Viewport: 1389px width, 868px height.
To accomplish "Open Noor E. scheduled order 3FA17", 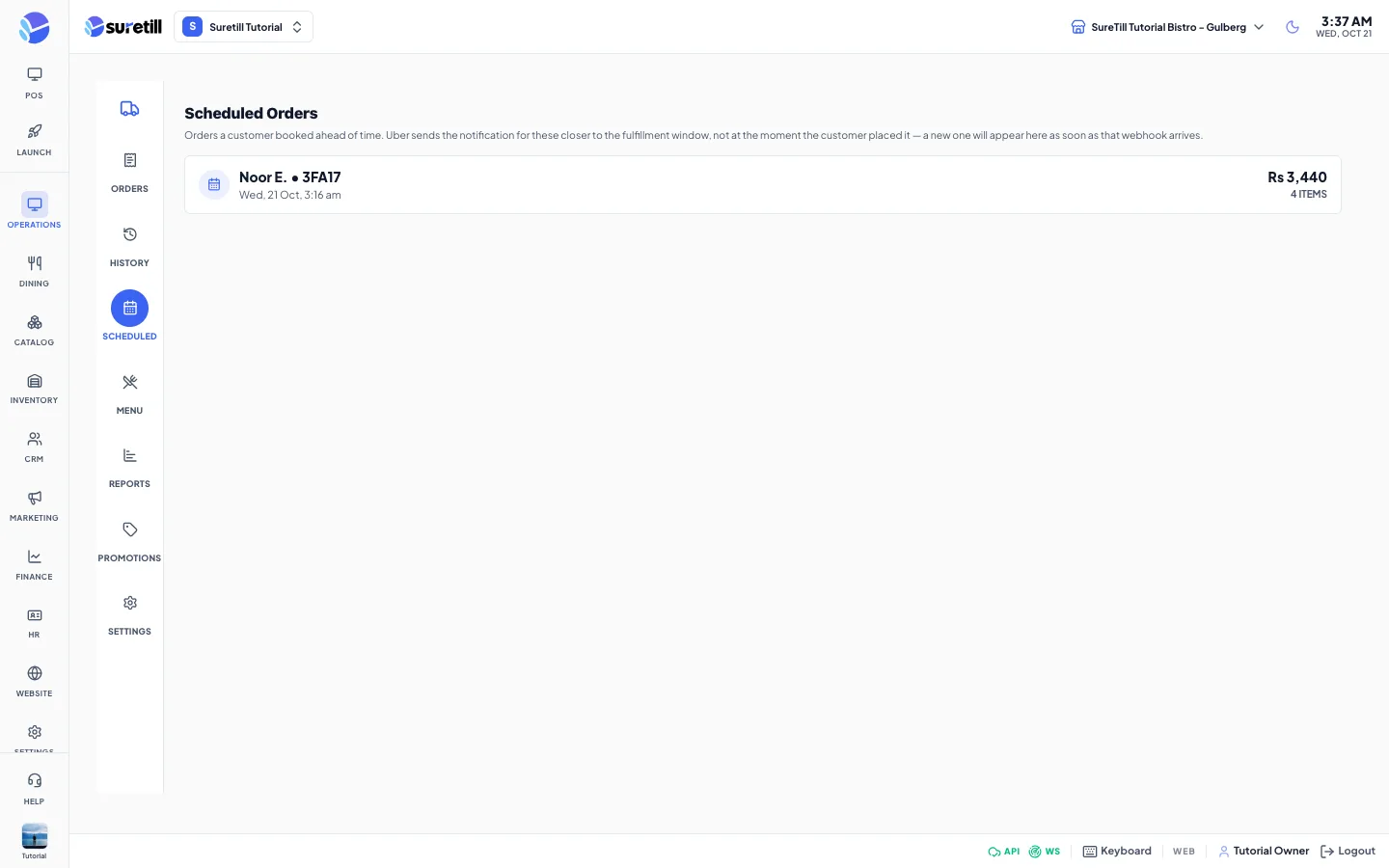I will [x=762, y=184].
